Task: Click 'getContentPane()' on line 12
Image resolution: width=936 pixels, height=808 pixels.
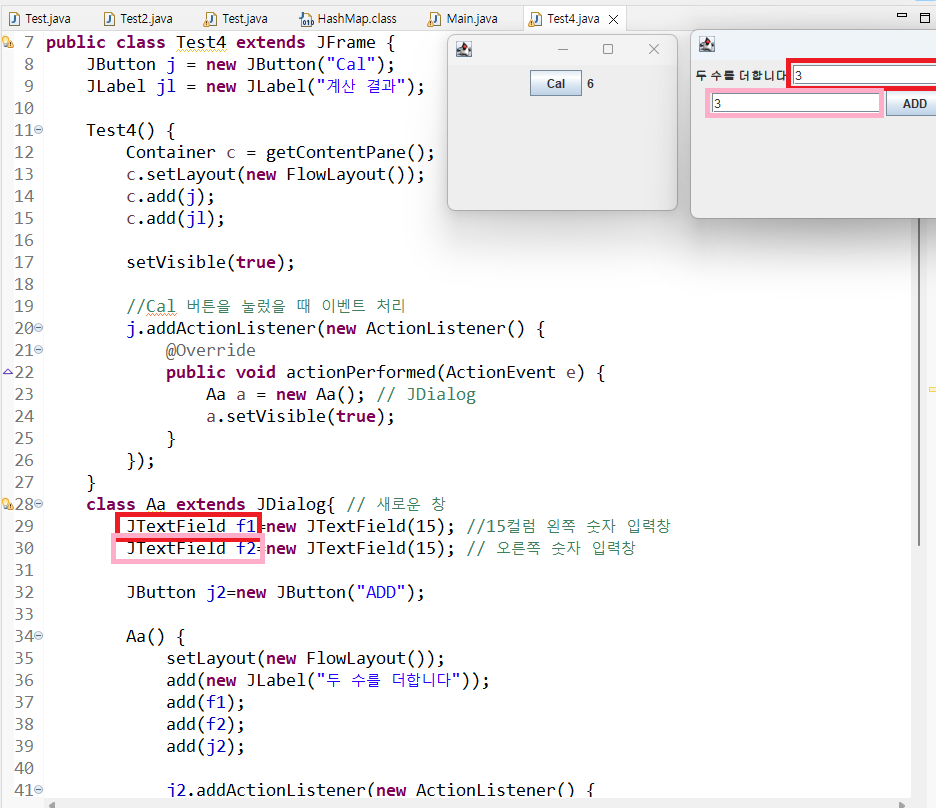Action: tap(345, 153)
